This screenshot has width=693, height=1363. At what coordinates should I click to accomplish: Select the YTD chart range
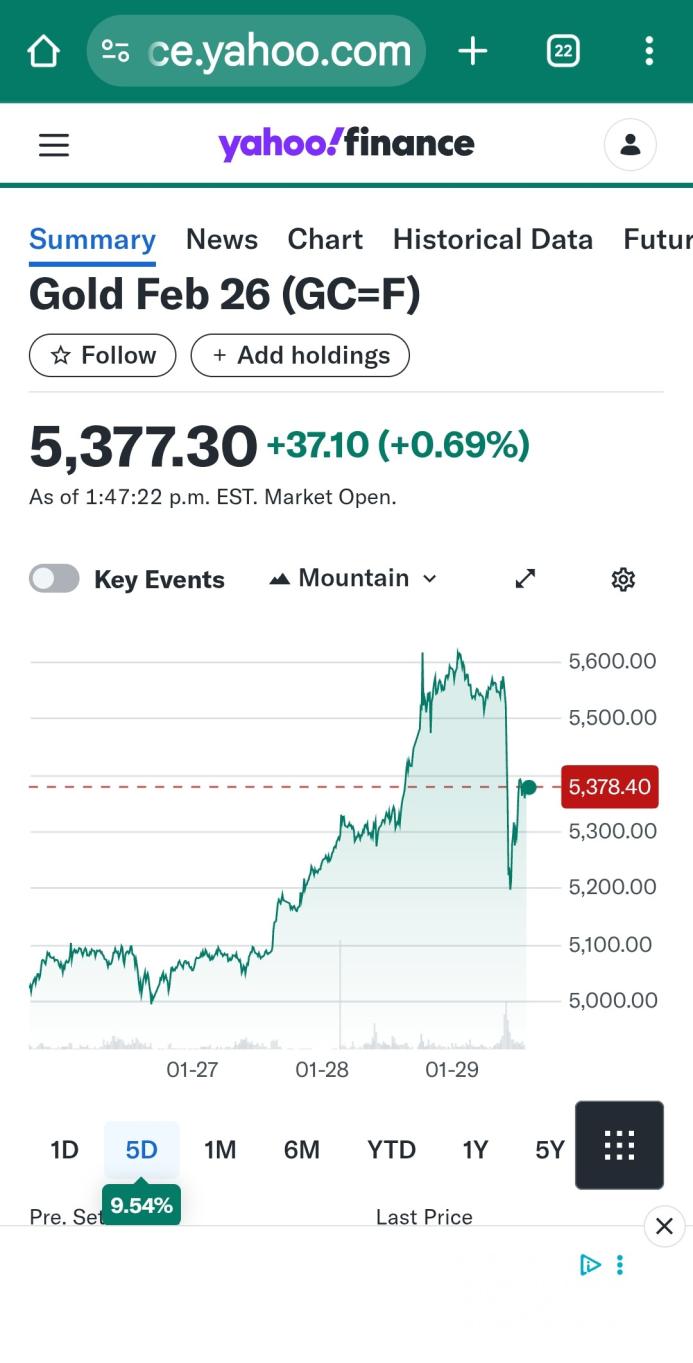[391, 1150]
